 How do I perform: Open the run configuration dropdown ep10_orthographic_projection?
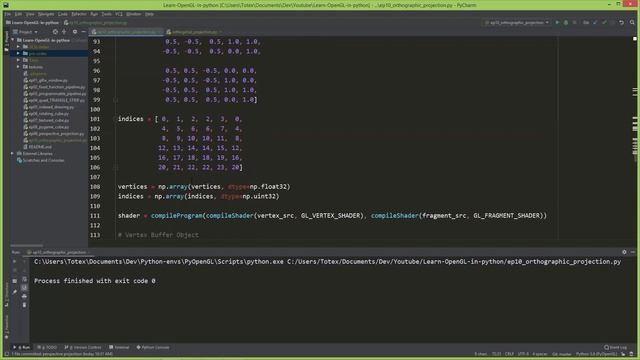pyautogui.click(x=516, y=22)
